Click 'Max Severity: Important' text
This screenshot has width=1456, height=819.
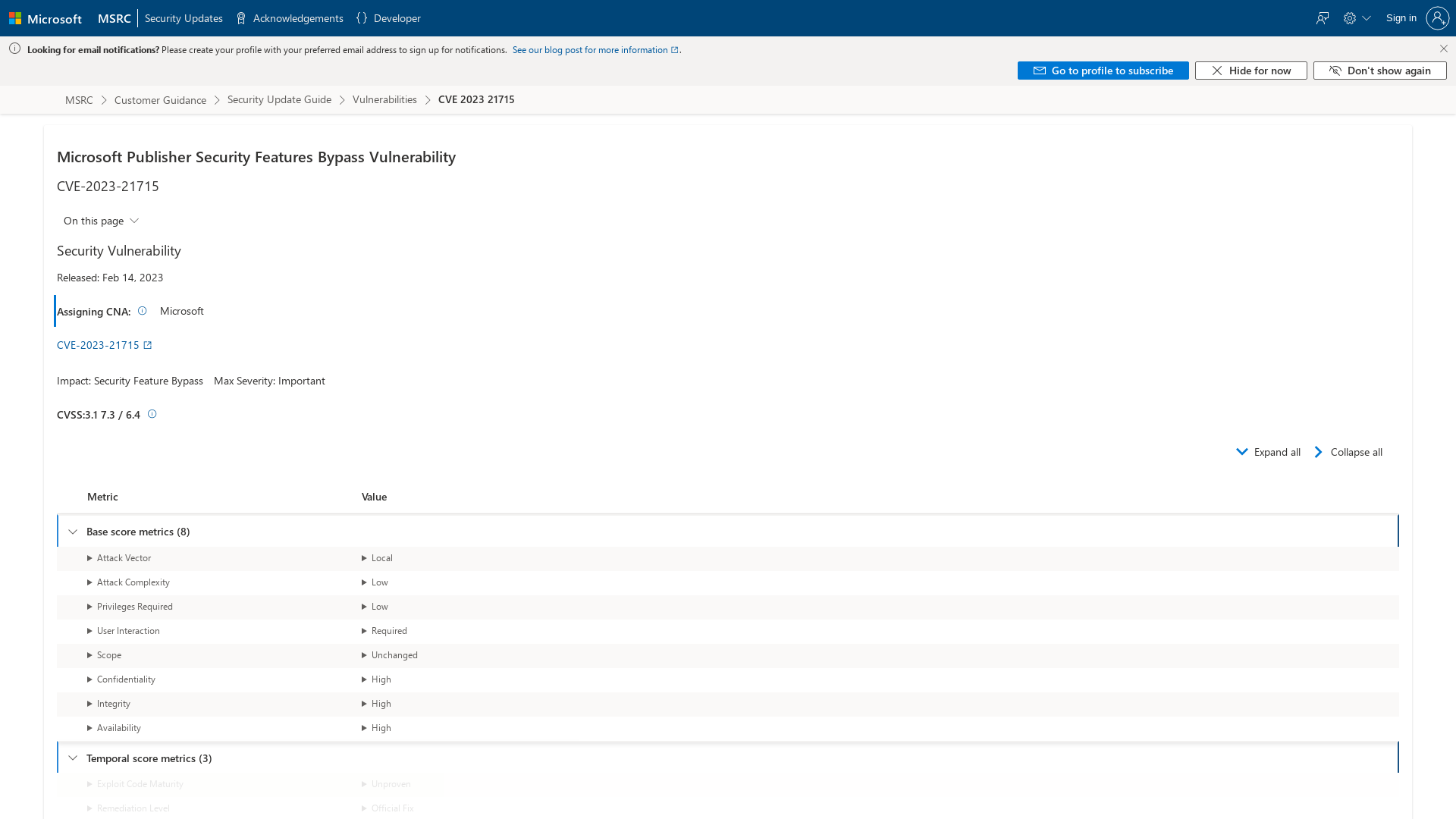point(269,381)
